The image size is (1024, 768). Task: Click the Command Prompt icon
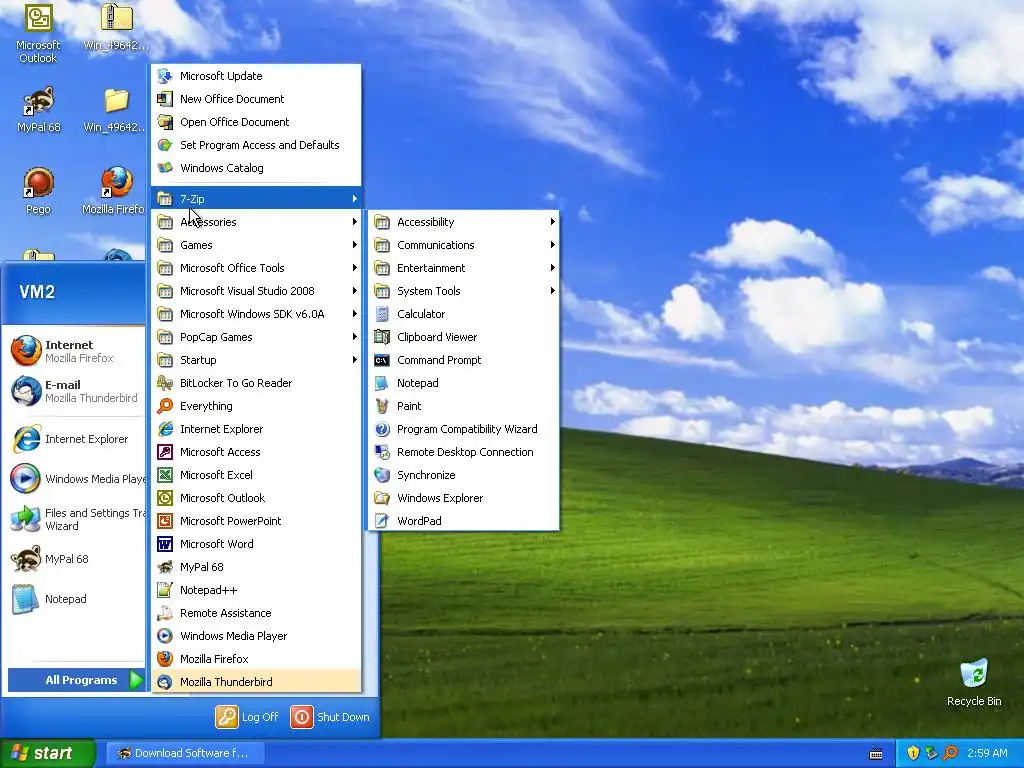tap(382, 360)
